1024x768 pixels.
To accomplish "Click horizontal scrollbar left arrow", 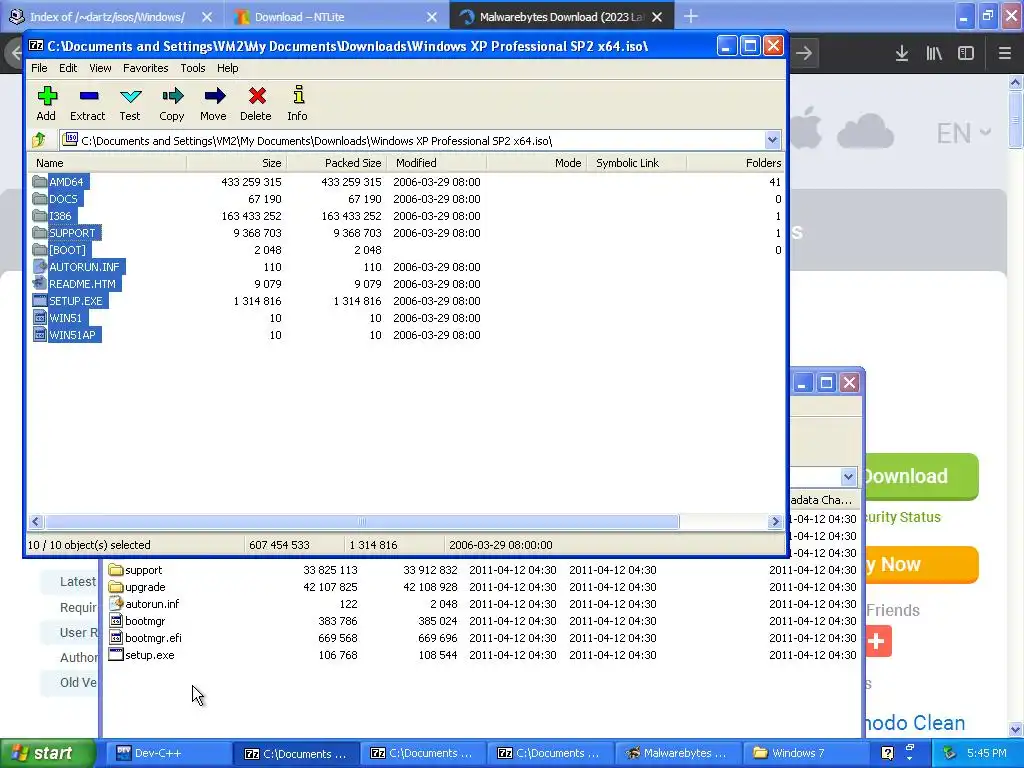I will click(x=36, y=521).
